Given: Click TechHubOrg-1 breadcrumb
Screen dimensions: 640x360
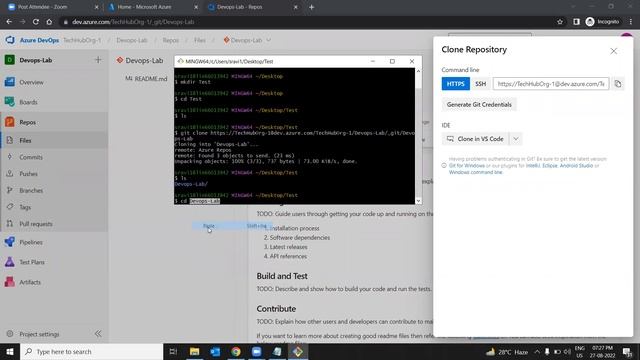Looking at the screenshot, I should [82, 40].
